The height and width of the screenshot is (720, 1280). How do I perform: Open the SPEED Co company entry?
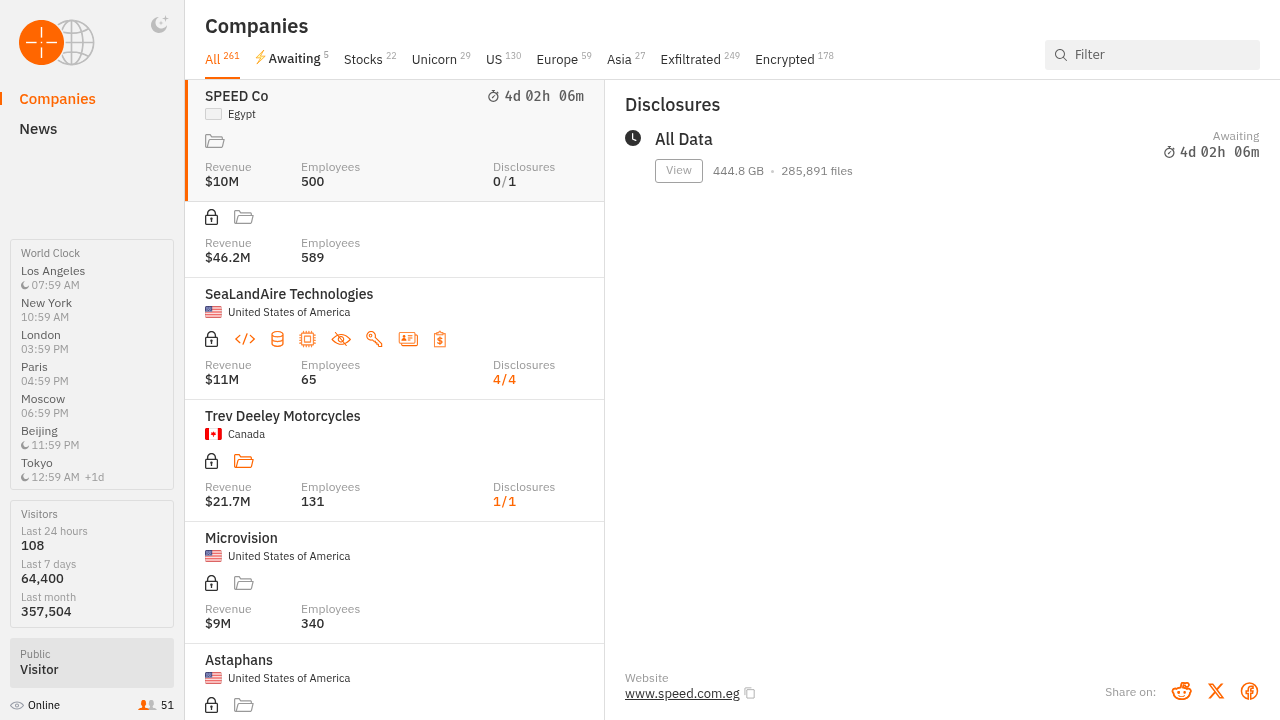(395, 141)
